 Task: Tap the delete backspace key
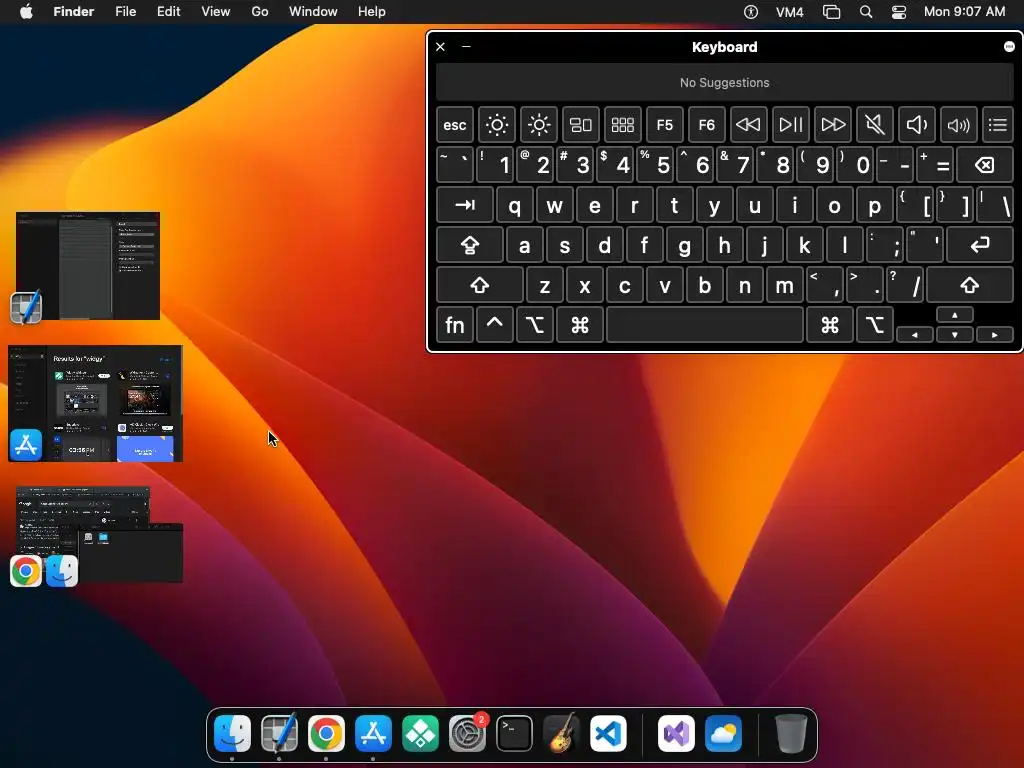point(985,165)
